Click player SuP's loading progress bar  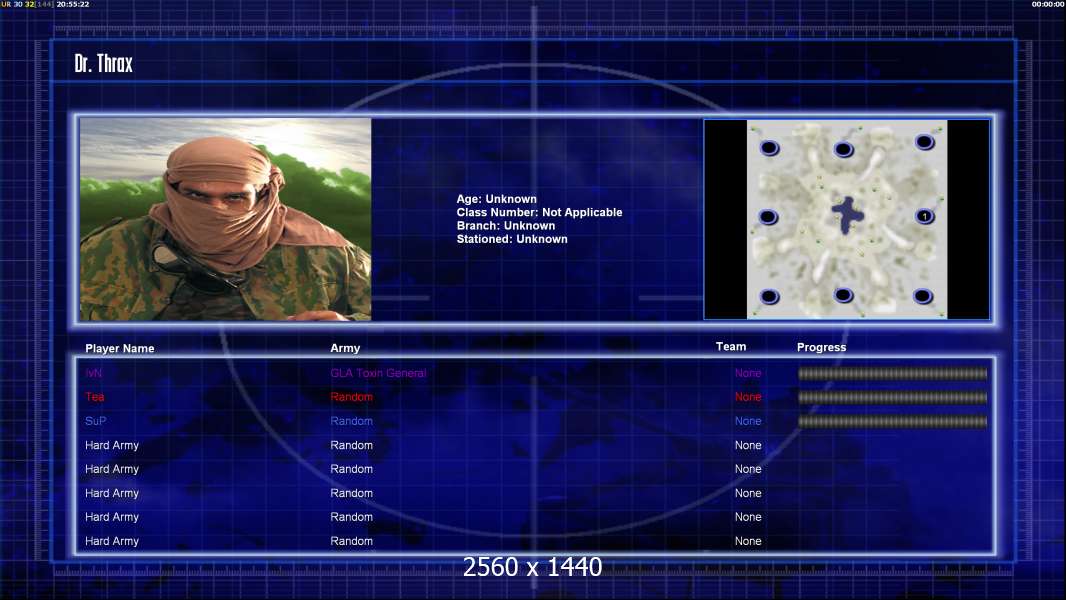click(892, 422)
